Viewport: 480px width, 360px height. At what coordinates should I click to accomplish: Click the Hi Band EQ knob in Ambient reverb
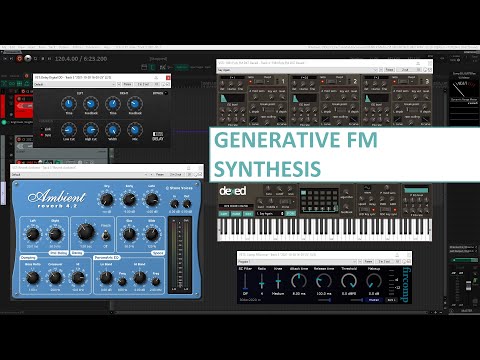pos(140,277)
